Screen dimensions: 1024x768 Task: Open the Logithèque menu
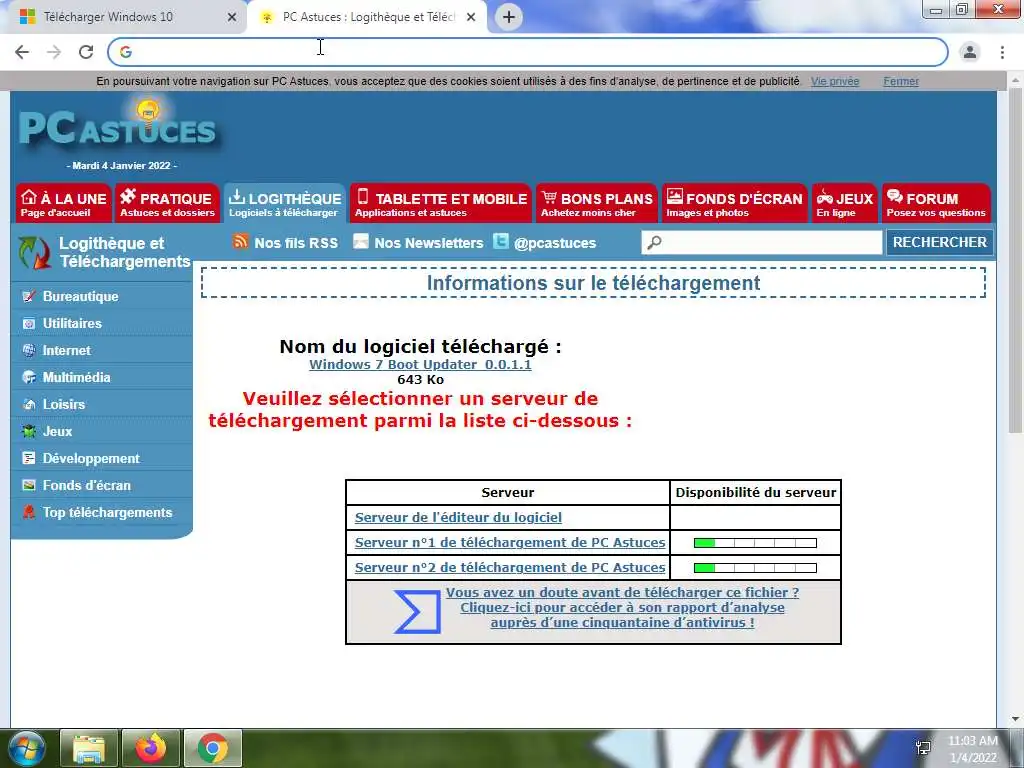tap(285, 203)
